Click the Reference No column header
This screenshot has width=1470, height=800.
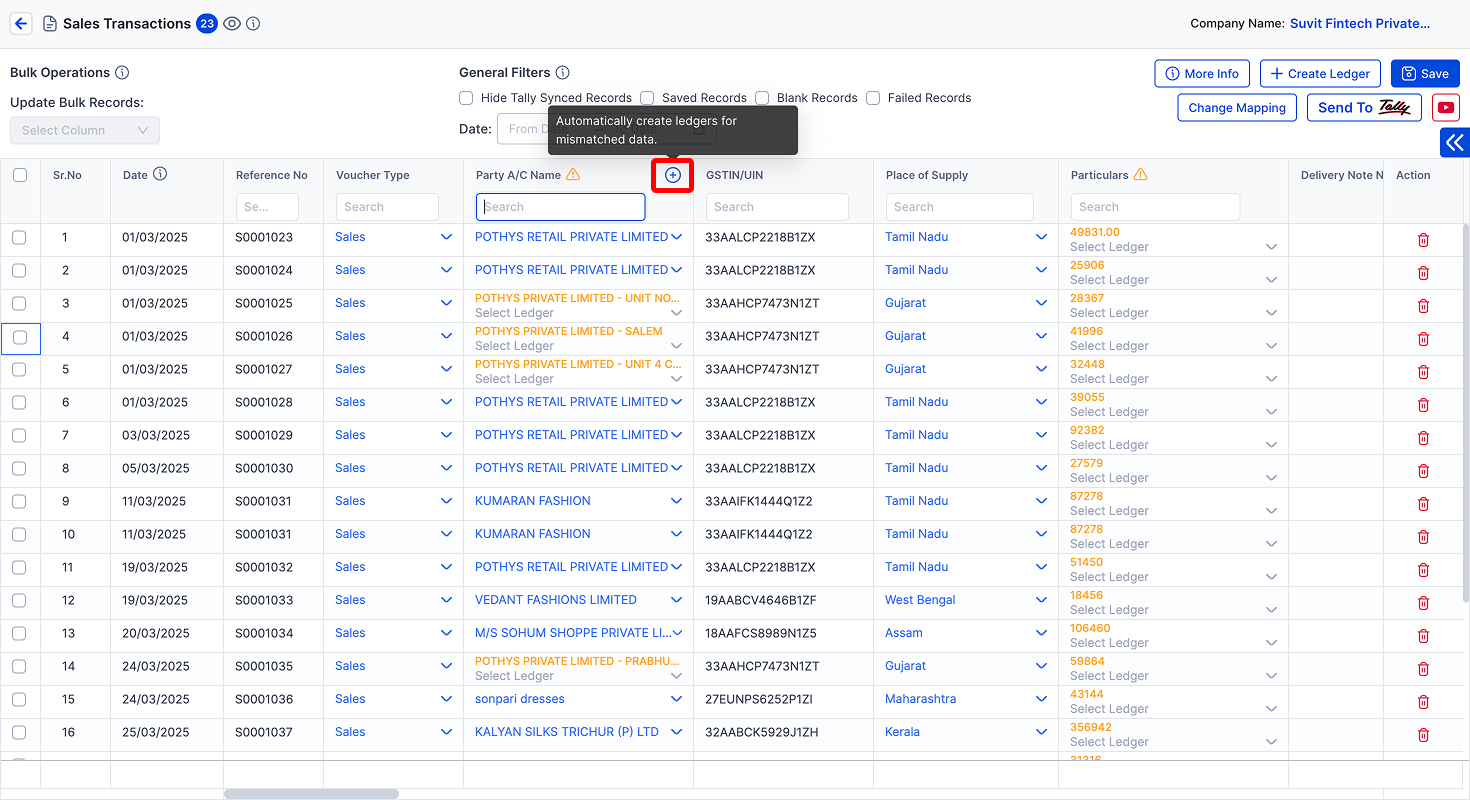(x=272, y=175)
